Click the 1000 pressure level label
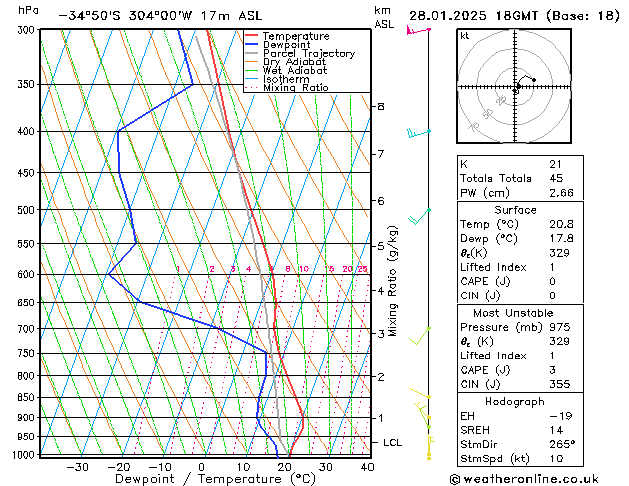Viewport: 629px width, 486px height. [24, 455]
